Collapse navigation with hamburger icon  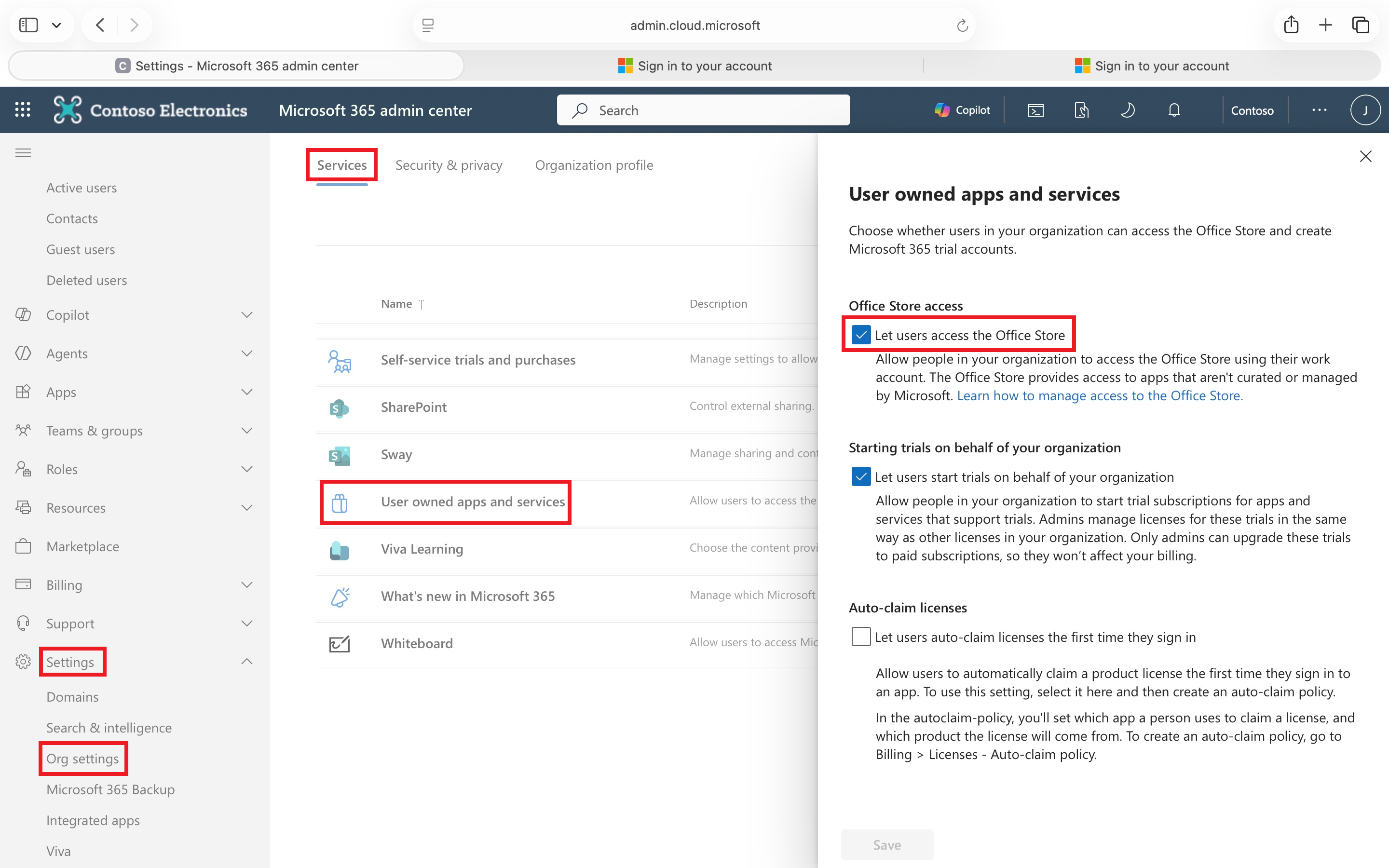[x=23, y=153]
